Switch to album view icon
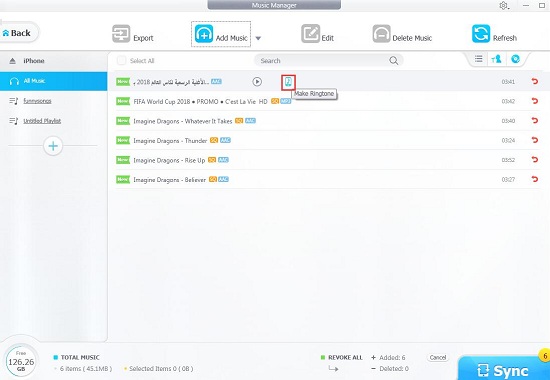 [x=515, y=59]
